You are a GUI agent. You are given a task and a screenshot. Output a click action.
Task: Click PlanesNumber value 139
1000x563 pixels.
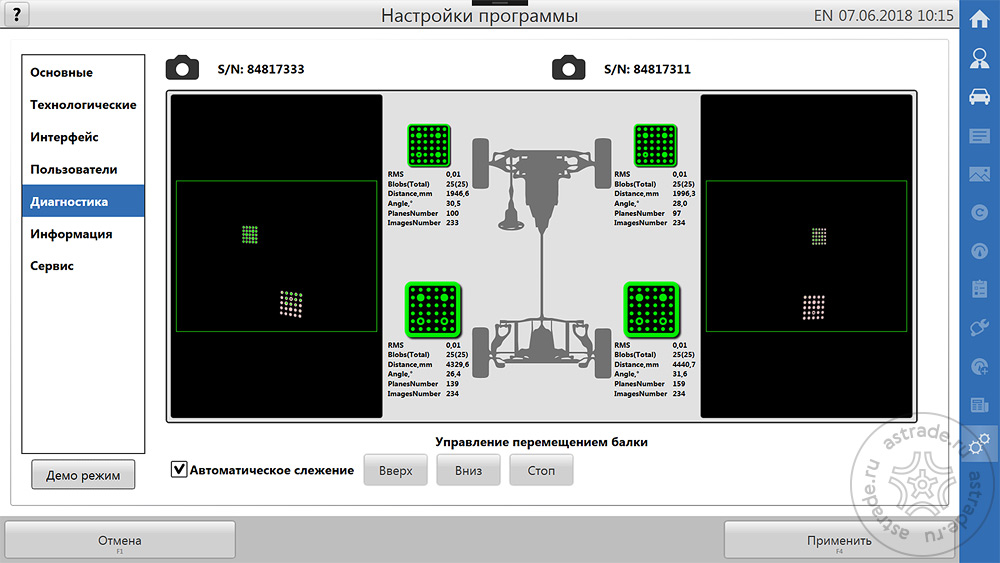coord(452,384)
